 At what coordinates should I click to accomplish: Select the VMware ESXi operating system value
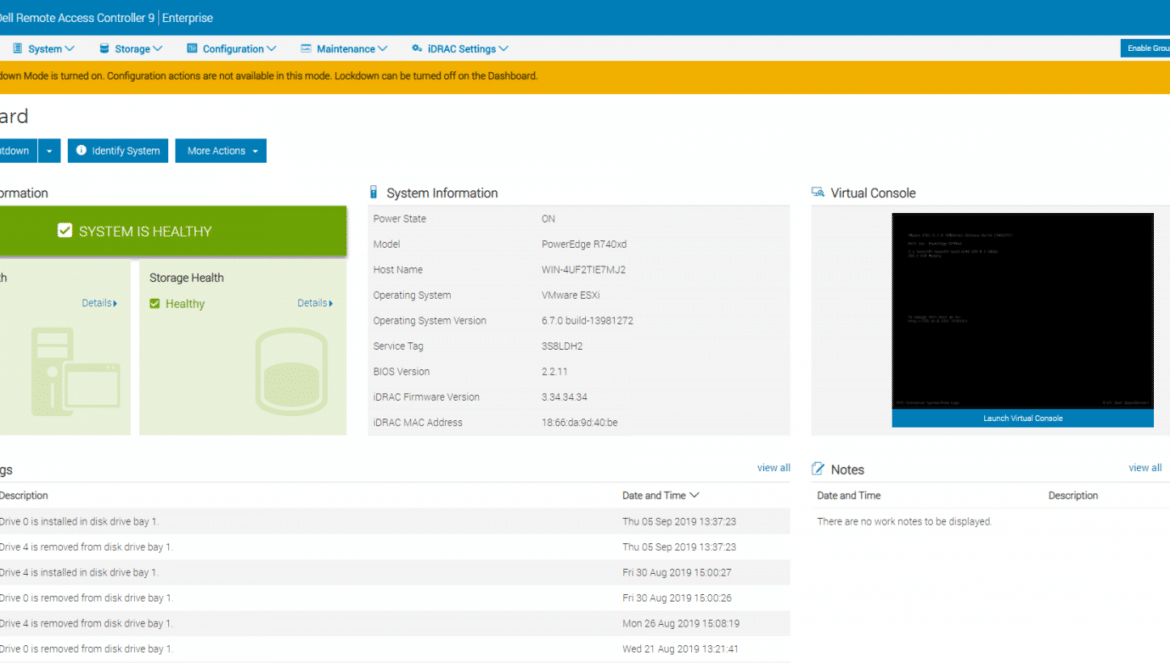(571, 295)
